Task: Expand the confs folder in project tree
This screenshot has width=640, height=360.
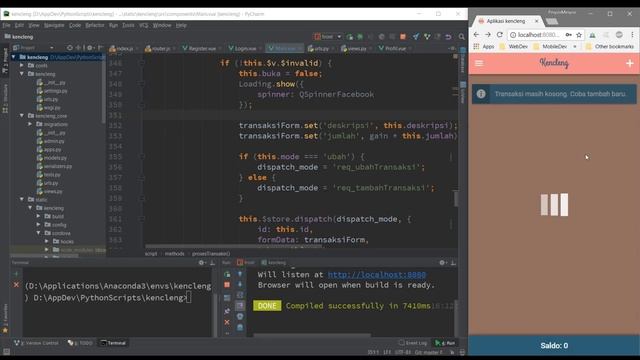Action: coord(22,65)
